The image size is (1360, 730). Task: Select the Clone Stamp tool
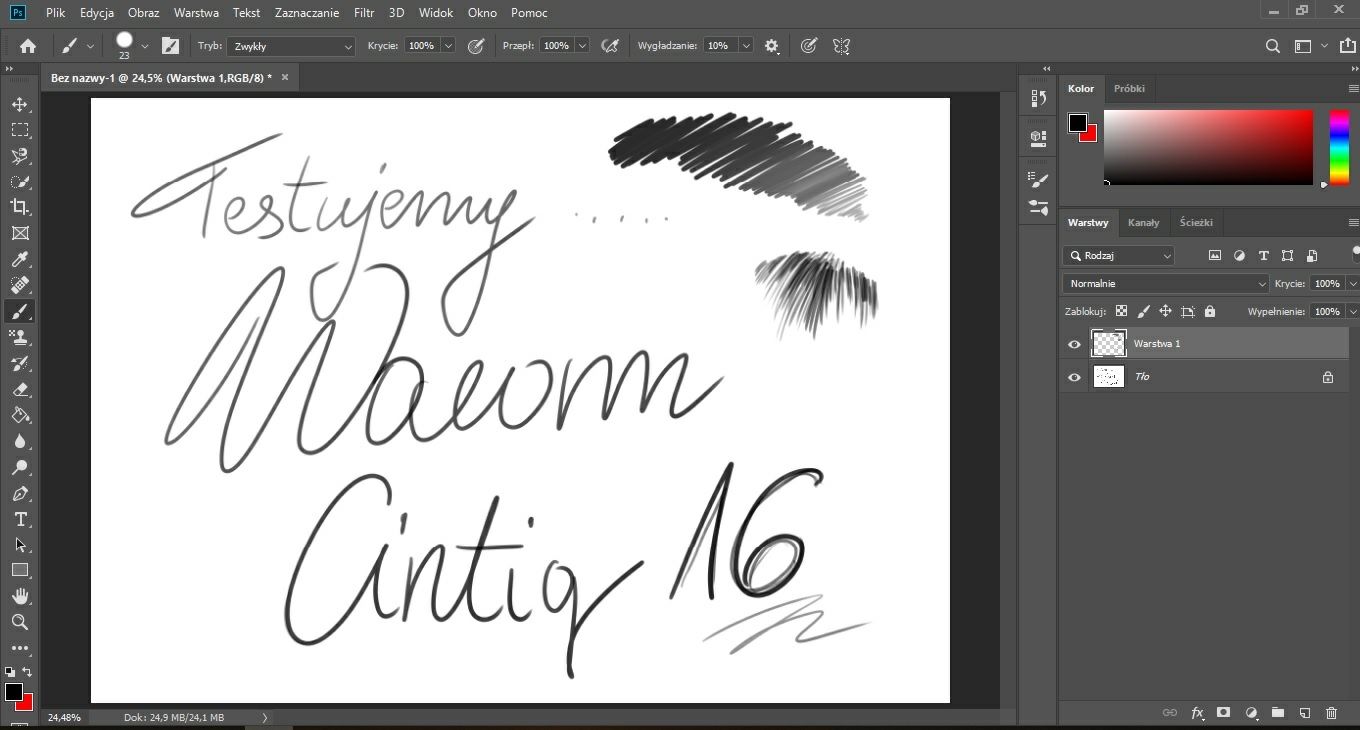(x=19, y=337)
